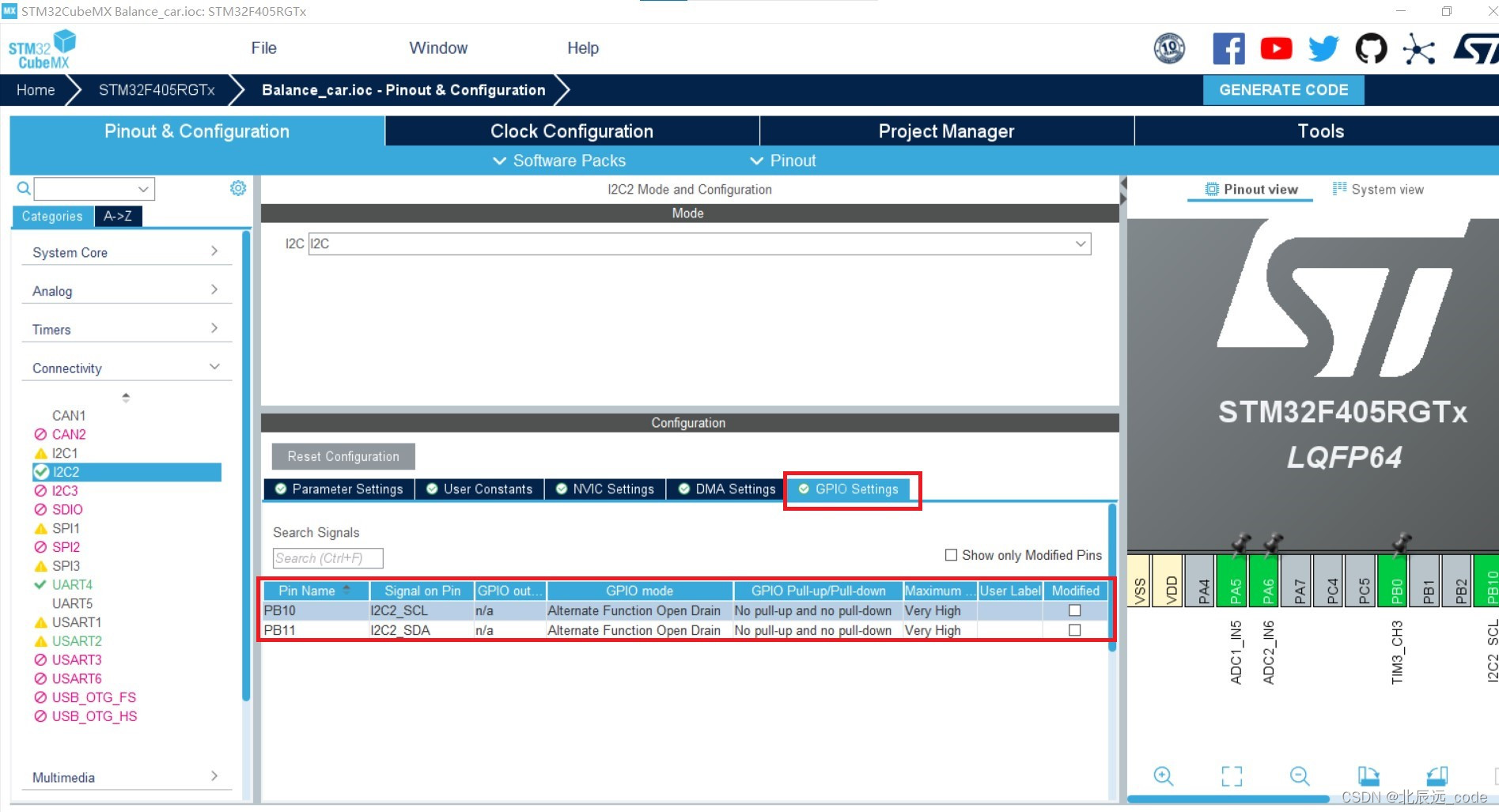This screenshot has height=812, width=1499.
Task: Open the category settings gear
Action: pos(238,188)
